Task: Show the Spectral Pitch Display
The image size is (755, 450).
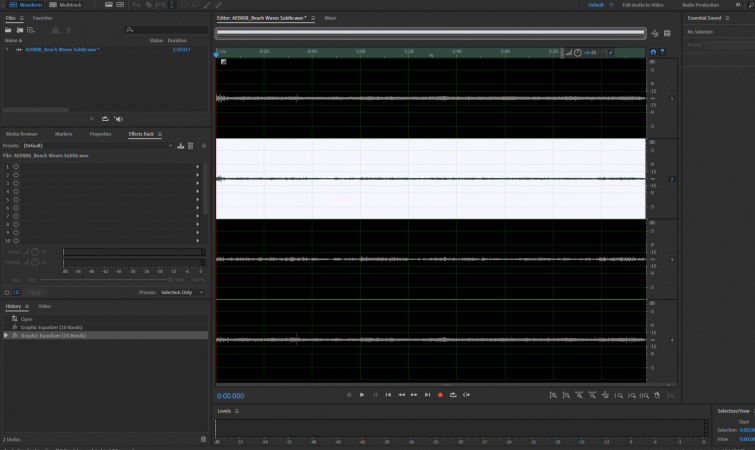Action: (120, 5)
